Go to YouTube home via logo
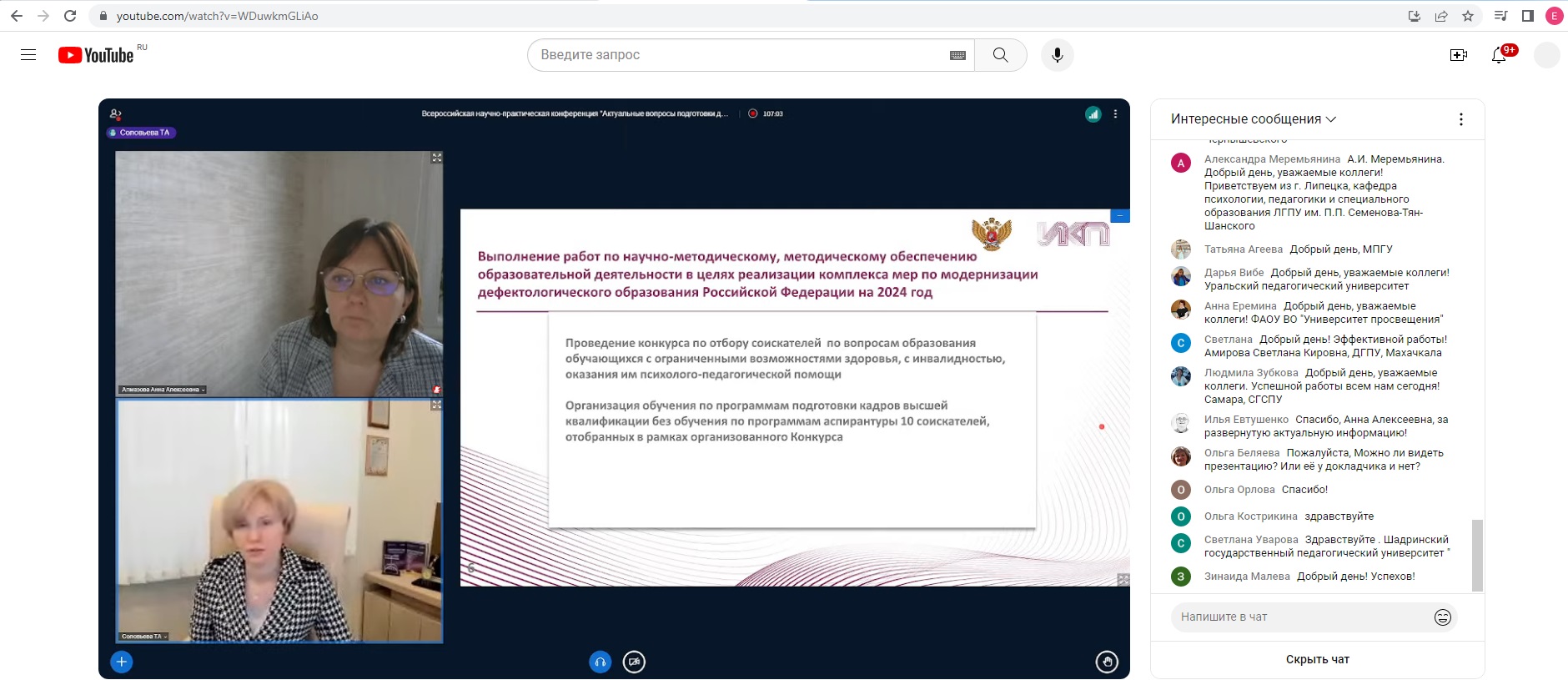 click(96, 55)
